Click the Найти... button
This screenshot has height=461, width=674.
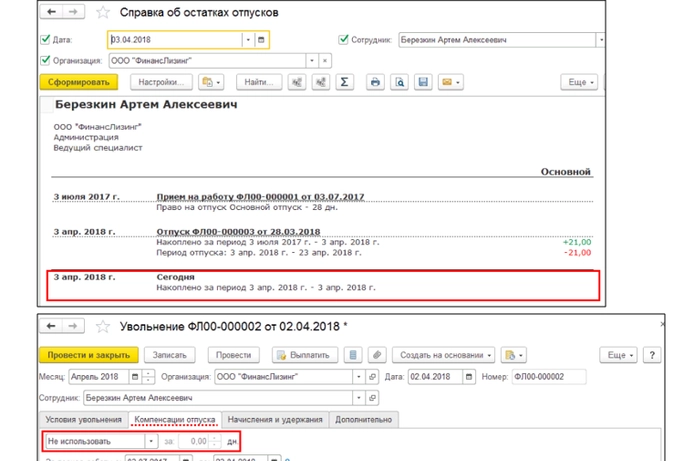[x=259, y=82]
